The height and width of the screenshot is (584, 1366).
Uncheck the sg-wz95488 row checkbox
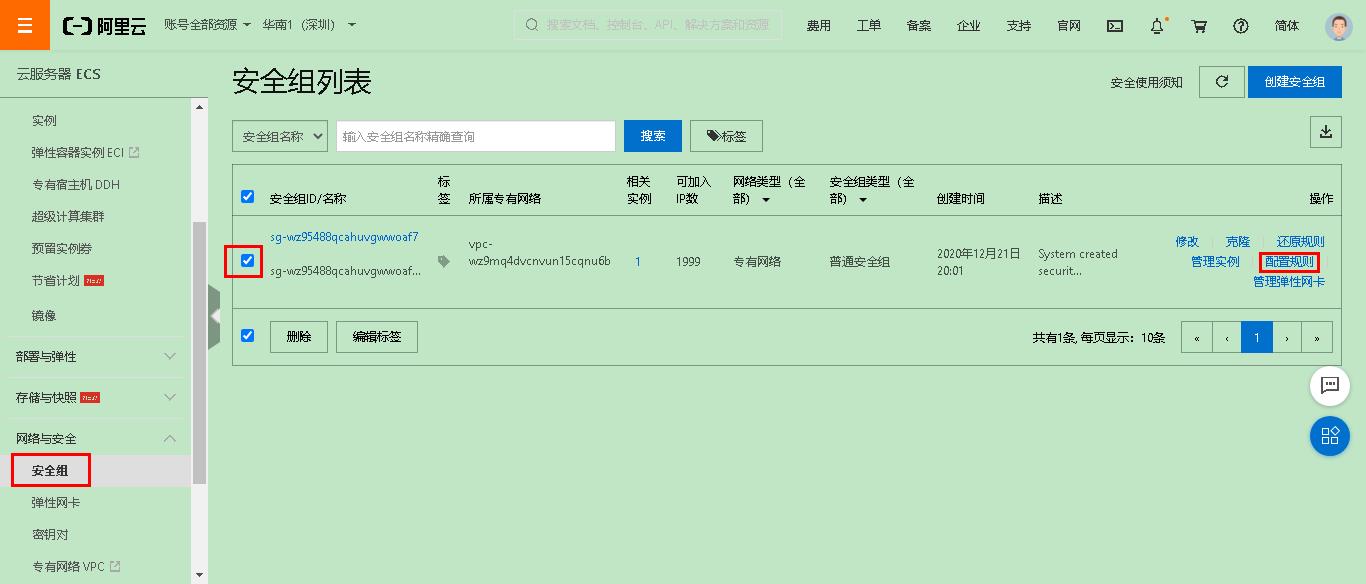248,261
